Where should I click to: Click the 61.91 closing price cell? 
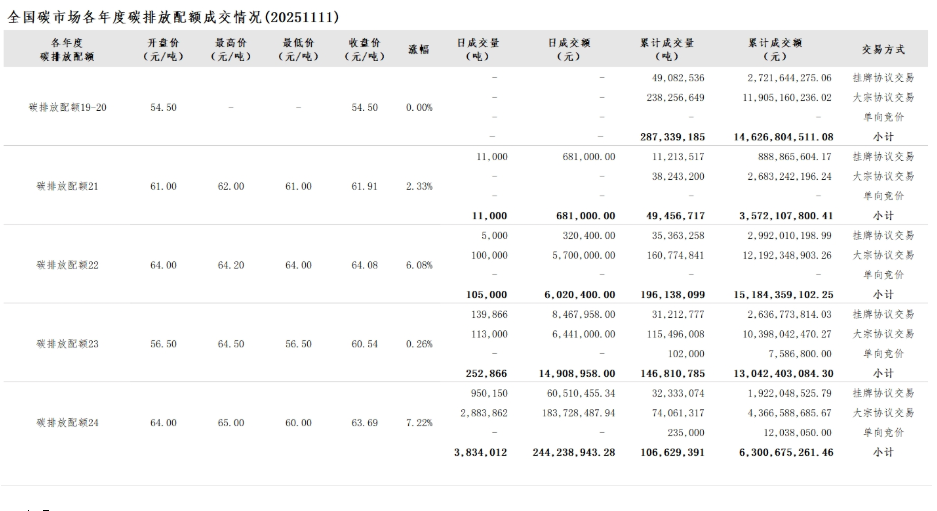(364, 186)
